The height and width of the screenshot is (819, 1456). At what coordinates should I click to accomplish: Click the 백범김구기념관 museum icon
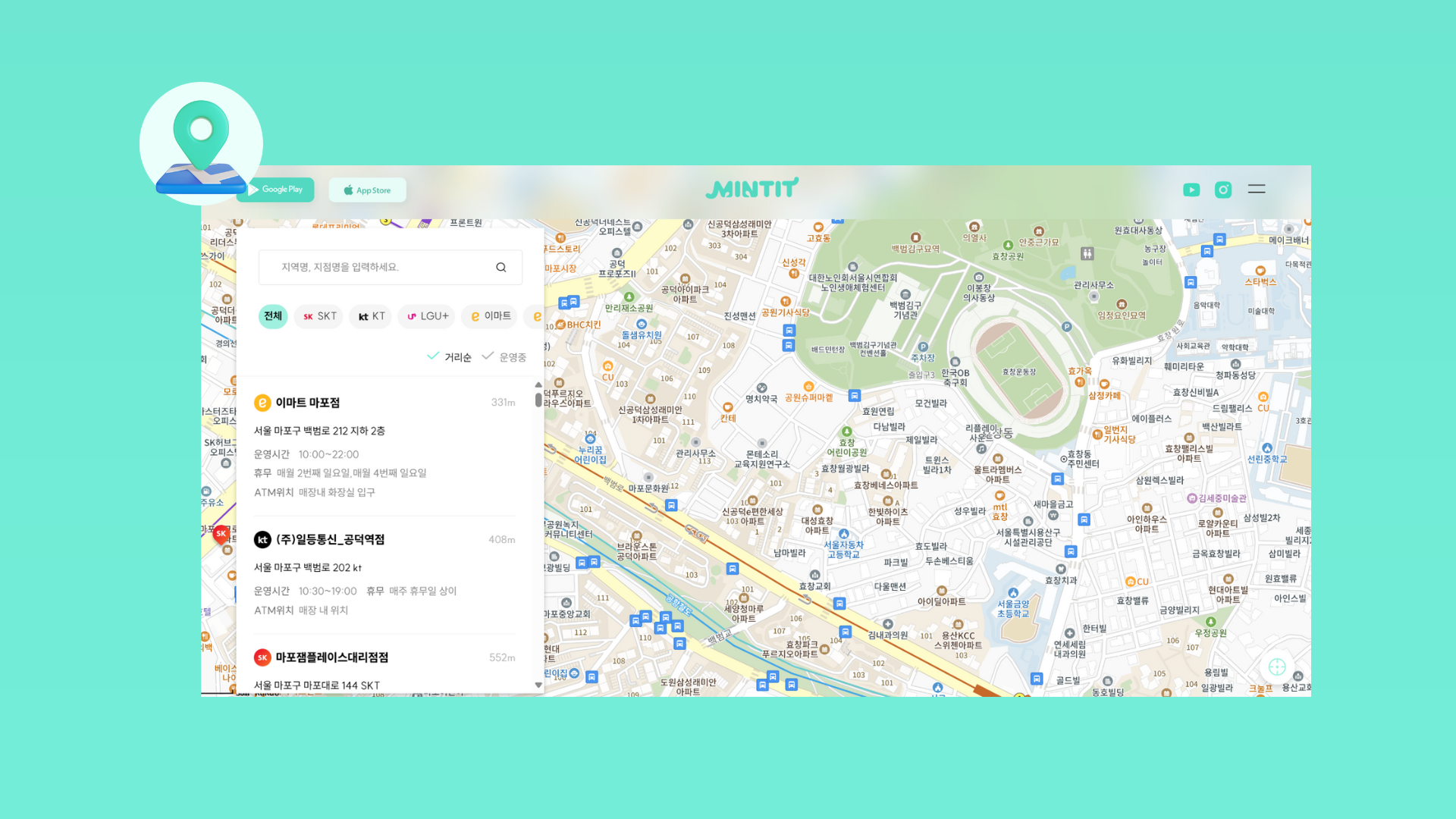[905, 294]
